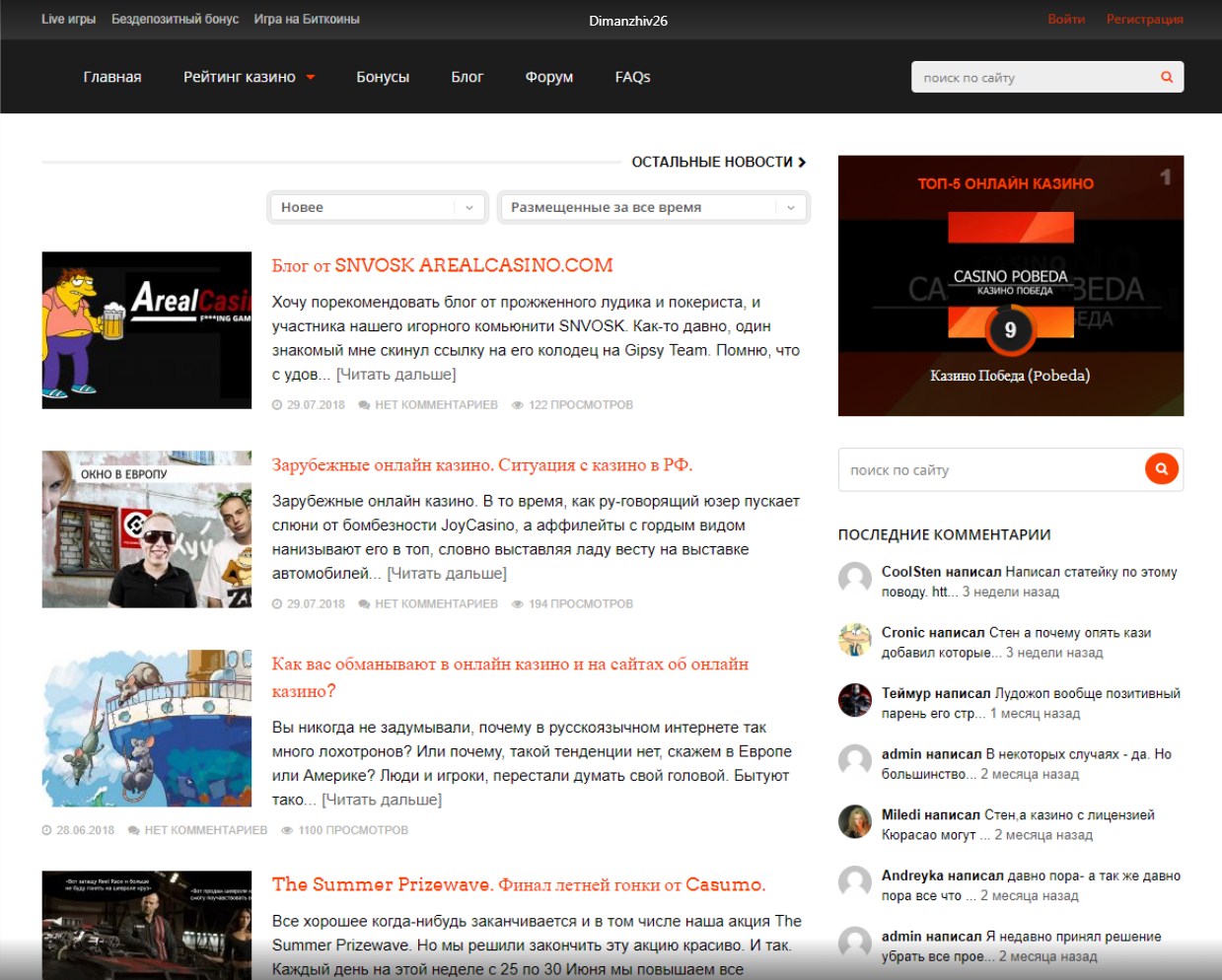Viewport: 1222px width, 980px height.
Task: Click the Casino Pobeda rating badge
Action: tap(1010, 329)
